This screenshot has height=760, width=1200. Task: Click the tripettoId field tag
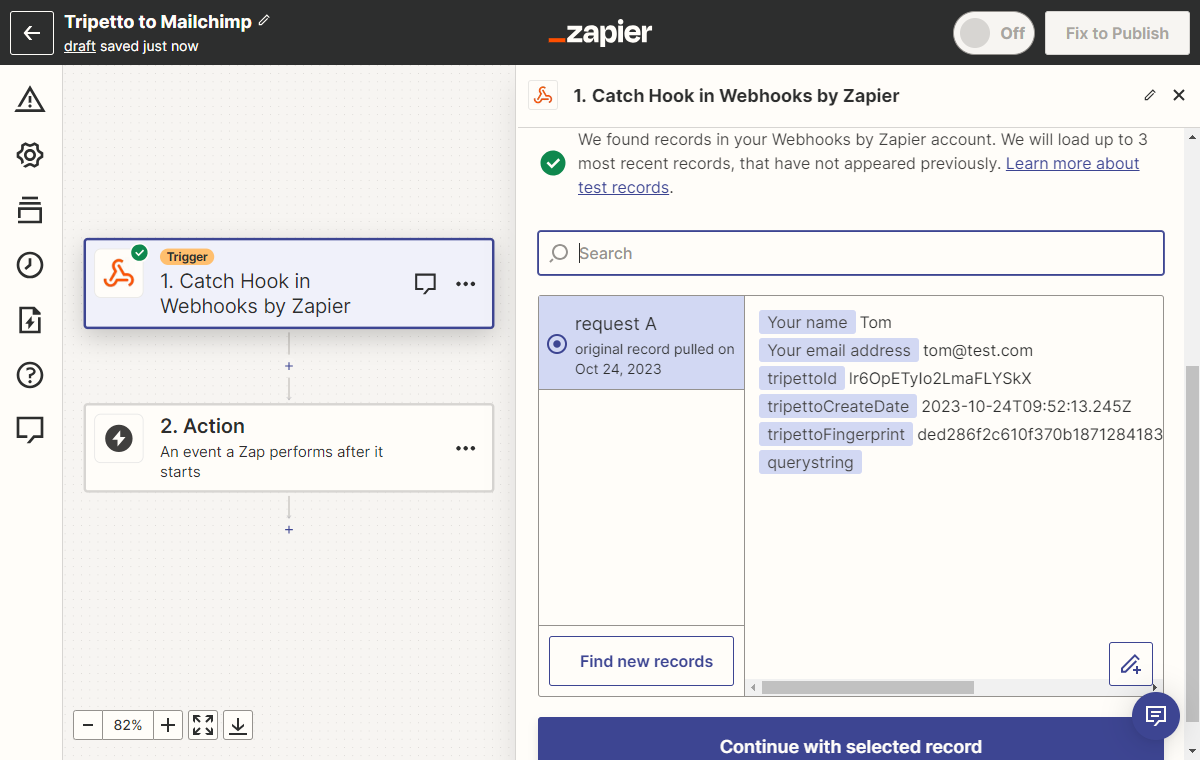coord(801,378)
